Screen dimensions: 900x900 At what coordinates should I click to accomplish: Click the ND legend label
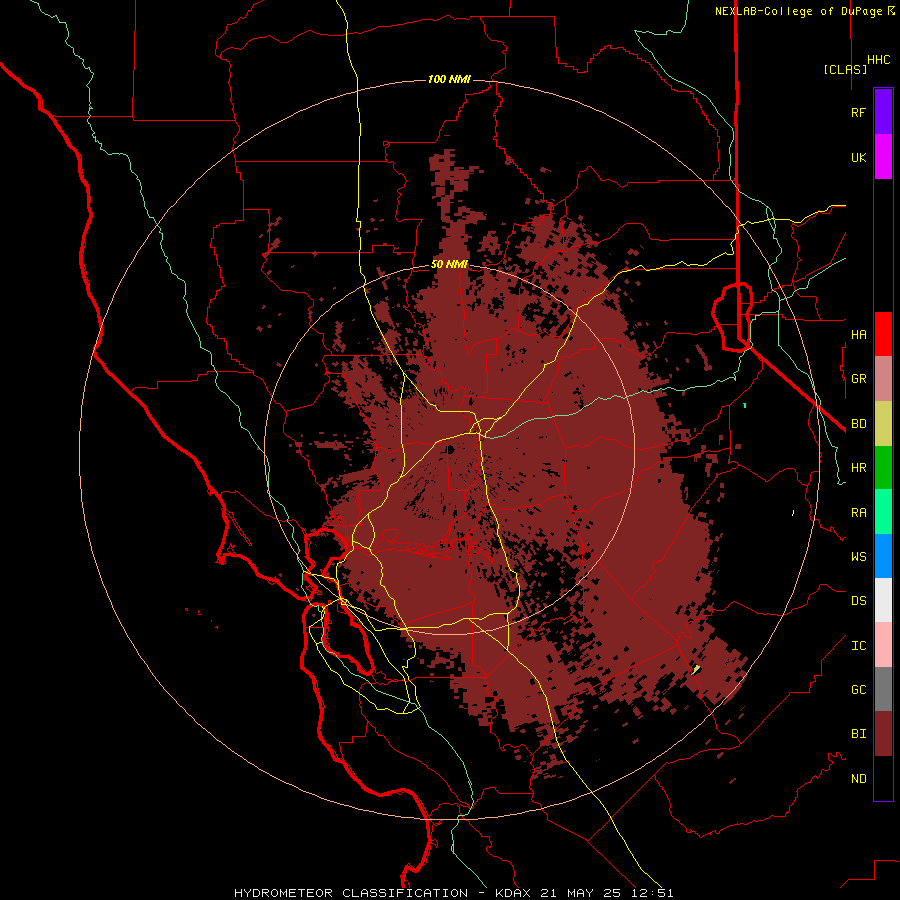858,779
